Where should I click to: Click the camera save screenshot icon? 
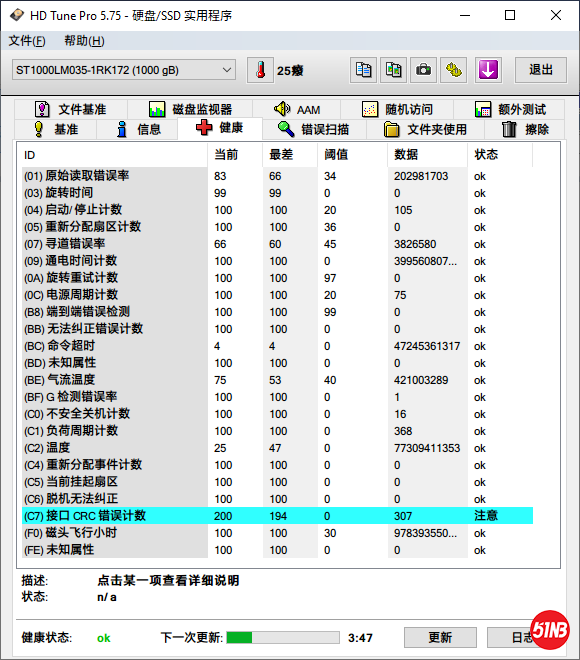tap(423, 70)
